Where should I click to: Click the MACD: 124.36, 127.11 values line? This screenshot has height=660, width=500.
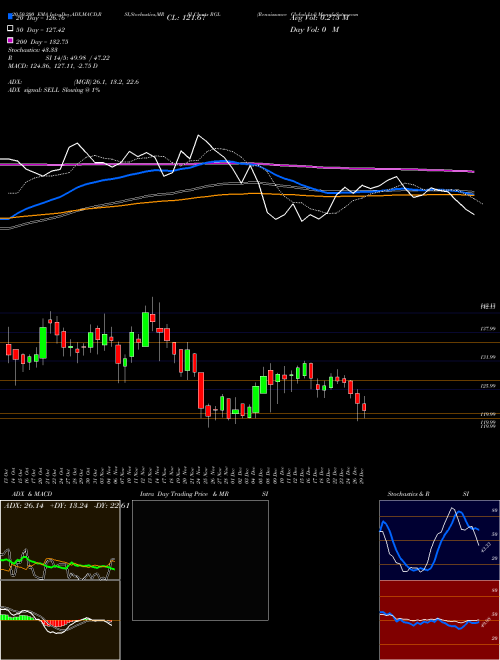53,66
